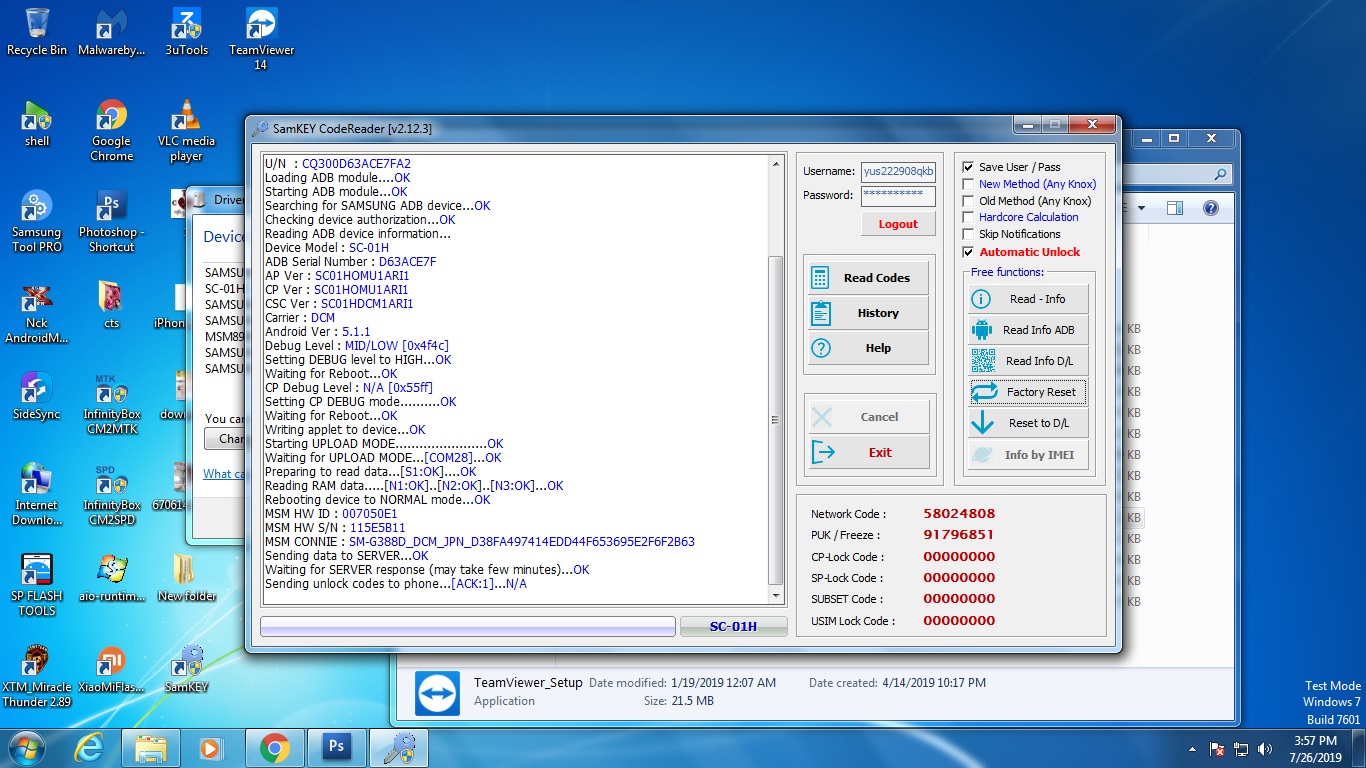This screenshot has width=1366, height=768.
Task: Click log scrollbar up arrow
Action: pos(776,164)
